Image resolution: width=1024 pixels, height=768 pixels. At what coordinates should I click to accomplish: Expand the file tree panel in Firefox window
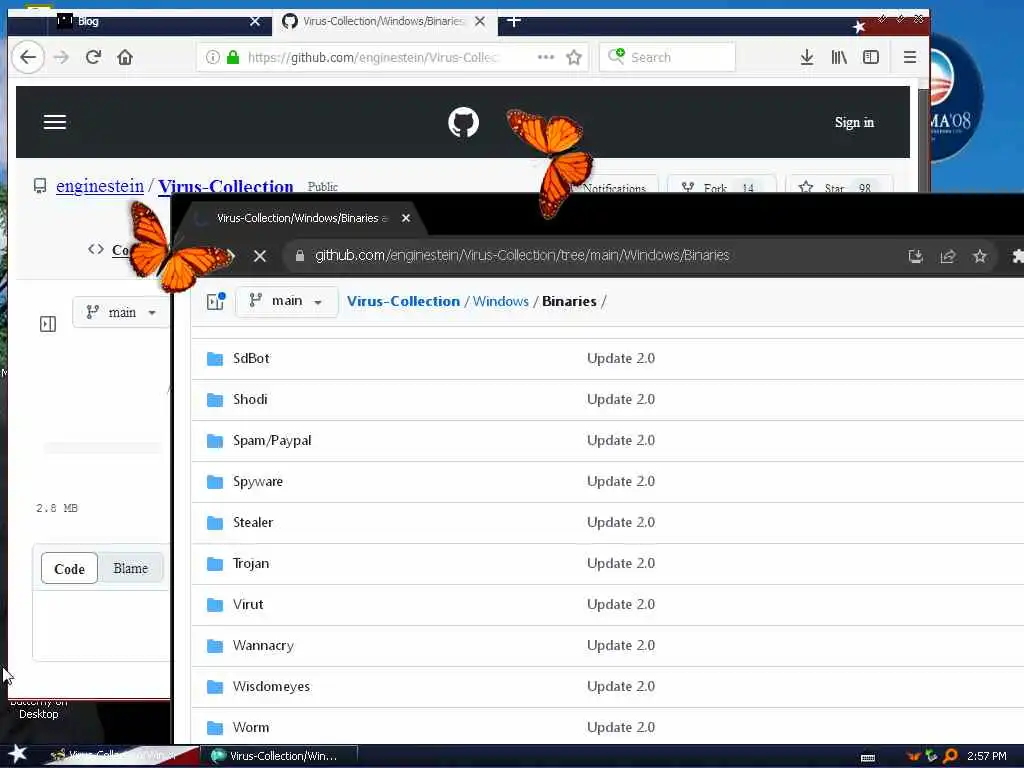pyautogui.click(x=48, y=324)
